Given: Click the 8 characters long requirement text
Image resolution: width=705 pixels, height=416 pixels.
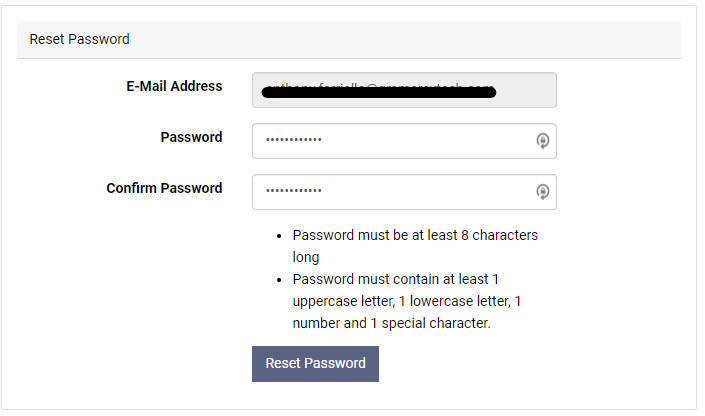Looking at the screenshot, I should (x=415, y=246).
